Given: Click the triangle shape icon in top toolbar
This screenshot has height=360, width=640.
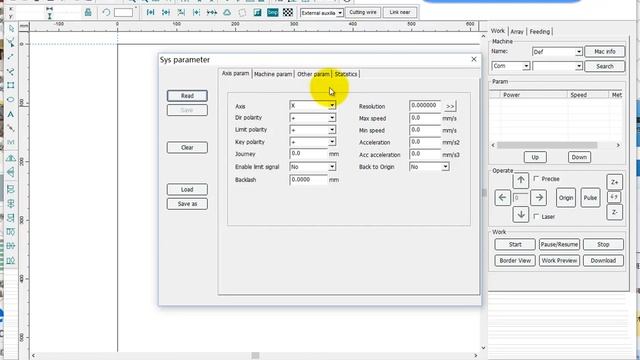Looking at the screenshot, I should coord(227,13).
